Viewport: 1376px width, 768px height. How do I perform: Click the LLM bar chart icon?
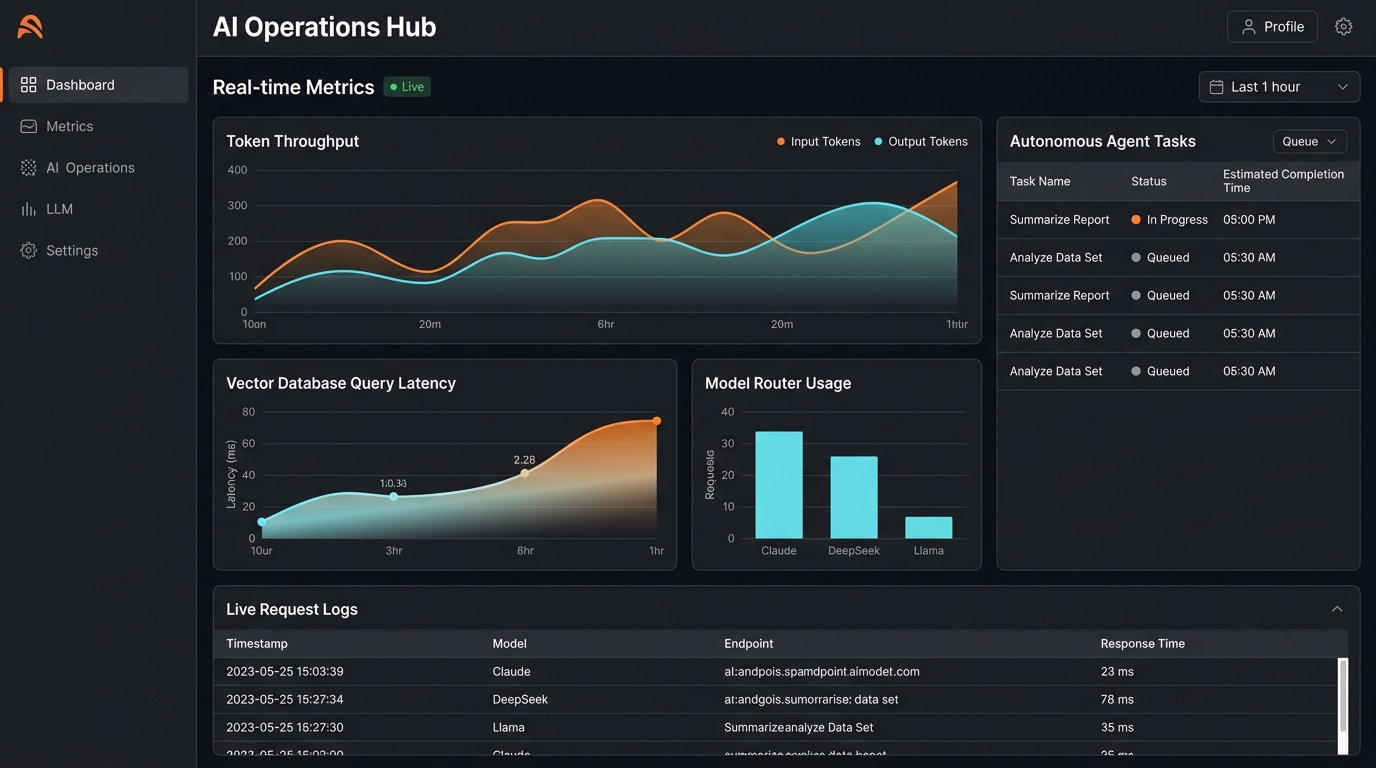click(28, 209)
